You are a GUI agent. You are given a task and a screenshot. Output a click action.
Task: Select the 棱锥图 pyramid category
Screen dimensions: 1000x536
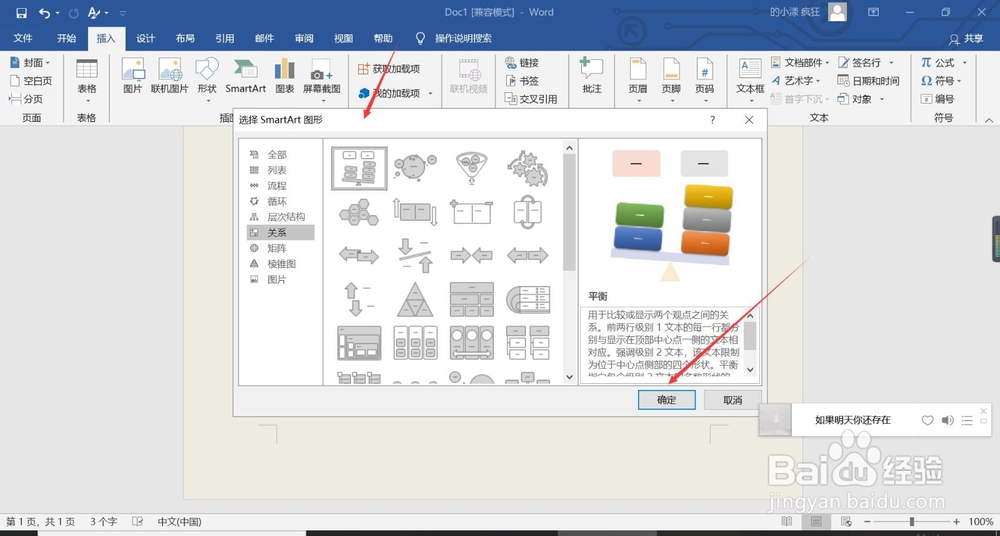pyautogui.click(x=281, y=264)
